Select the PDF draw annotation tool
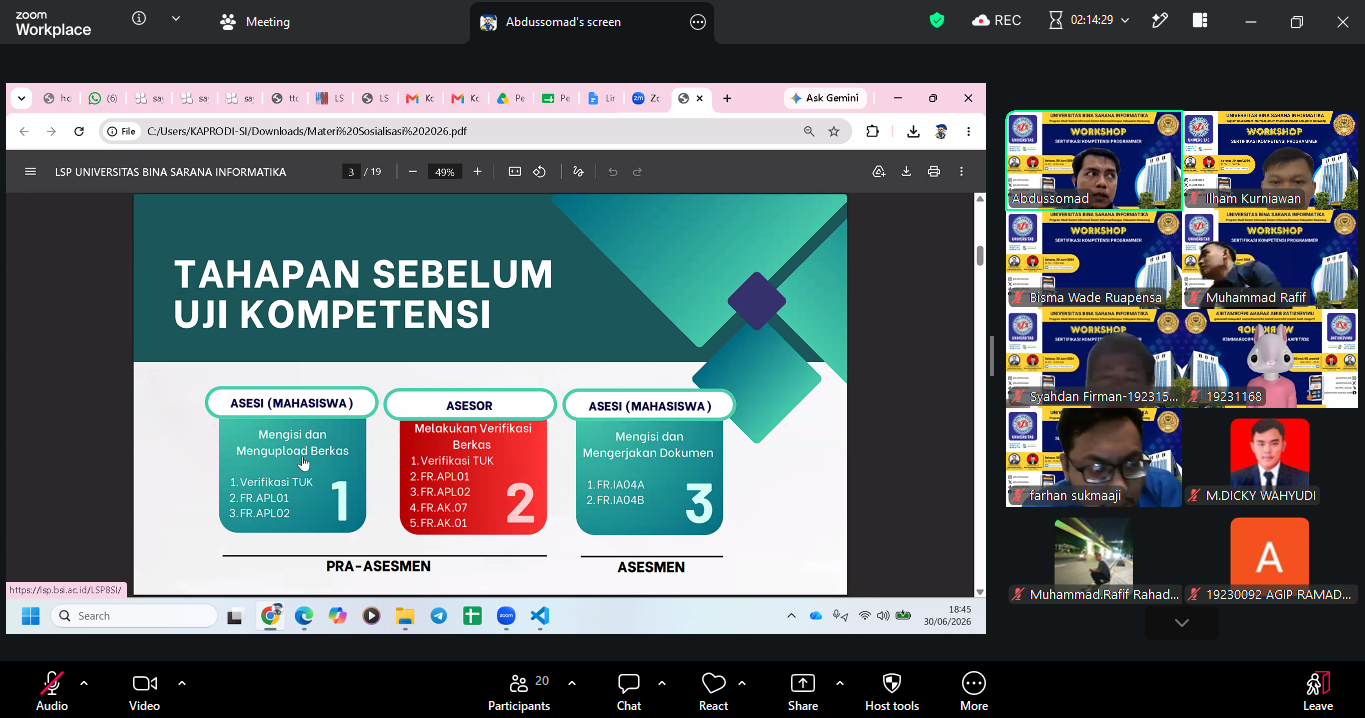1365x718 pixels. pyautogui.click(x=578, y=172)
